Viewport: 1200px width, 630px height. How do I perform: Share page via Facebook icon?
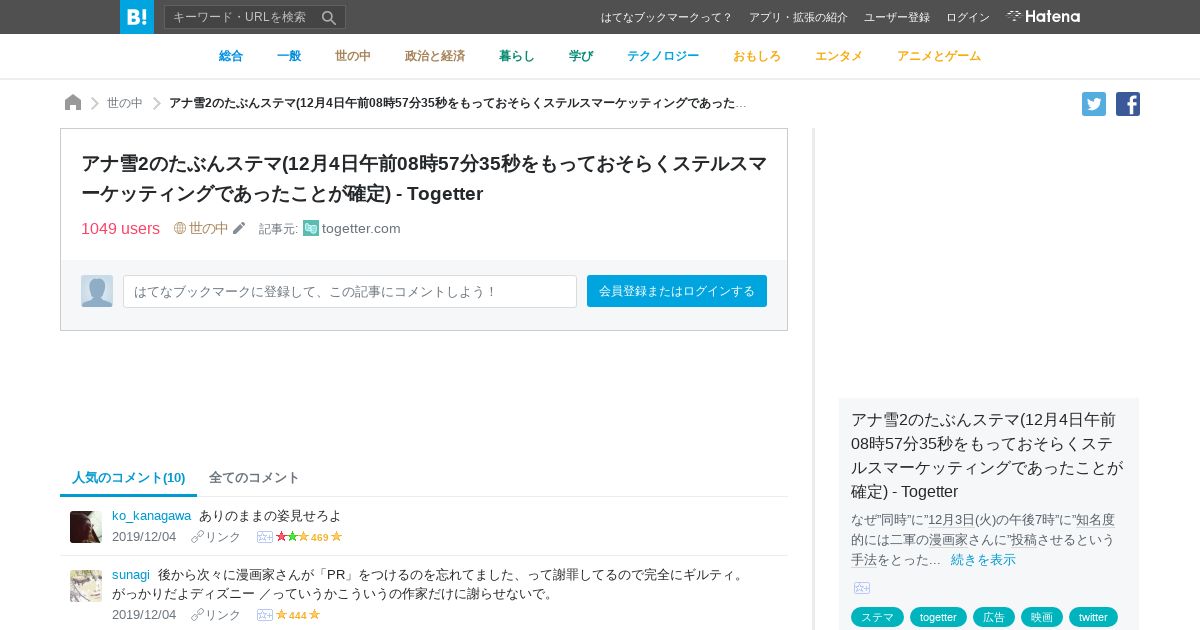(x=1128, y=104)
